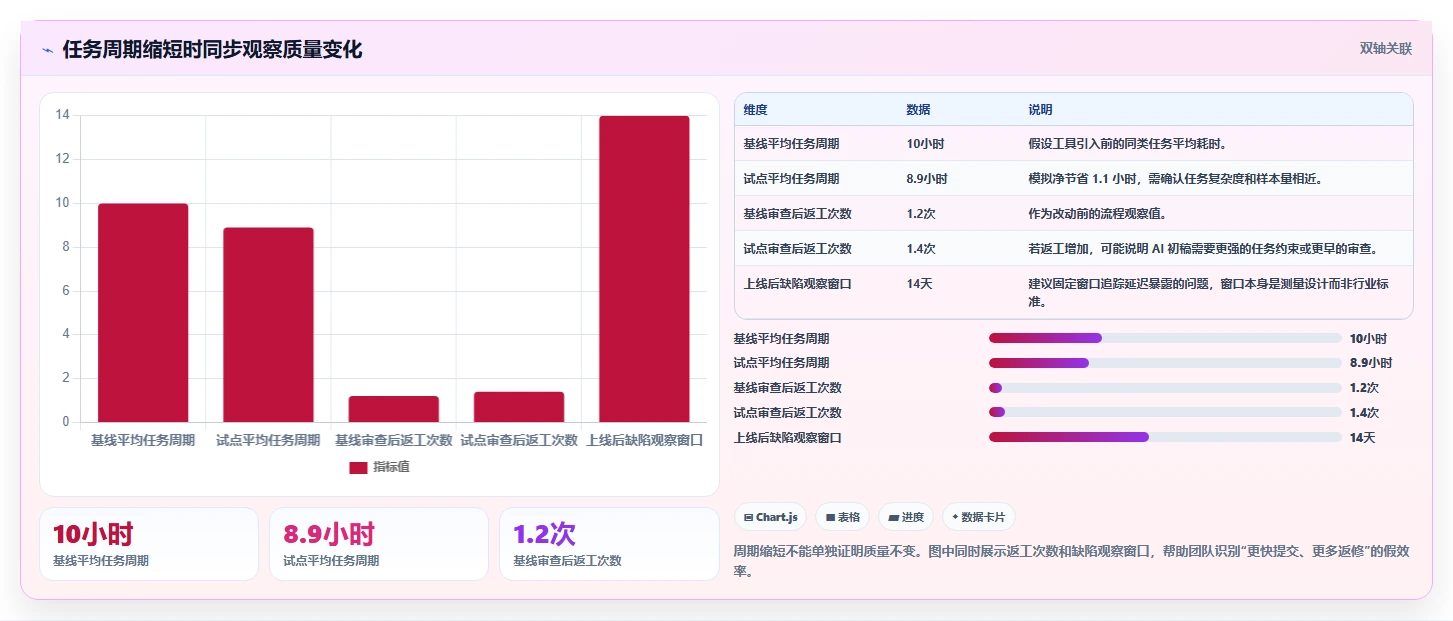Click the 试点审查后返工次数 progress bar
The image size is (1453, 621).
click(x=1165, y=412)
